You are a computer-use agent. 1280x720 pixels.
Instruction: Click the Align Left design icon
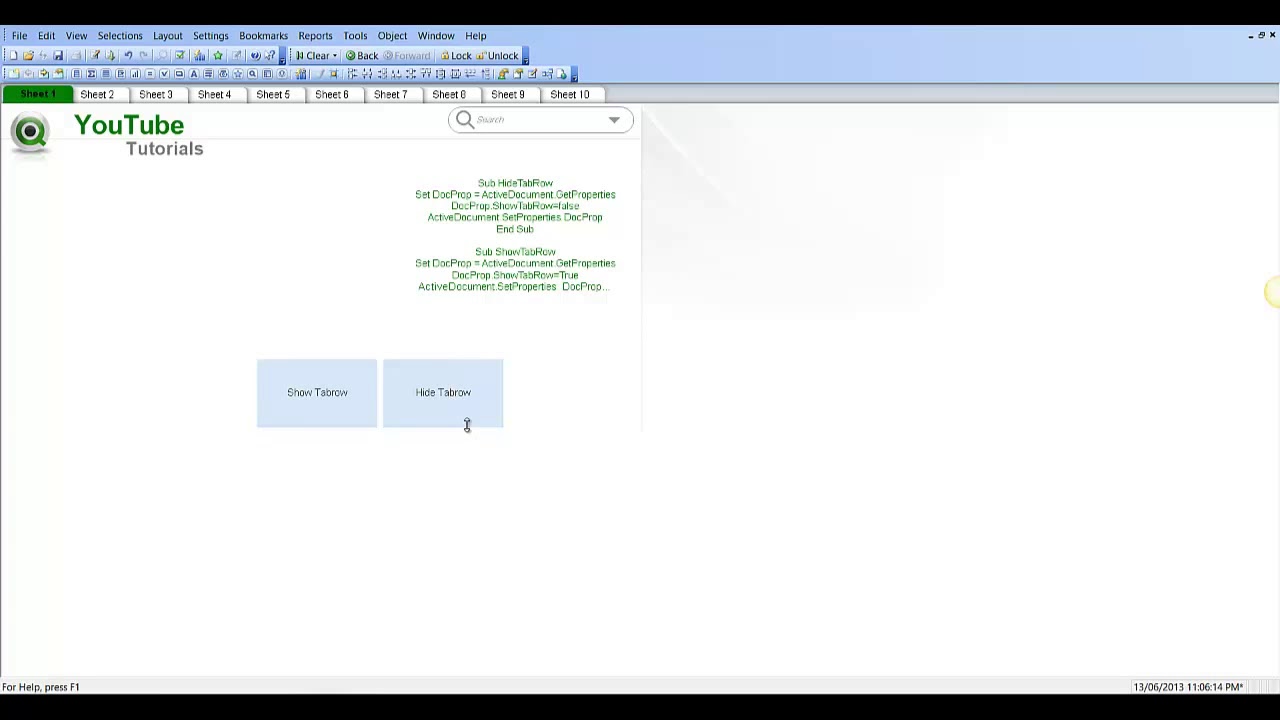click(353, 74)
